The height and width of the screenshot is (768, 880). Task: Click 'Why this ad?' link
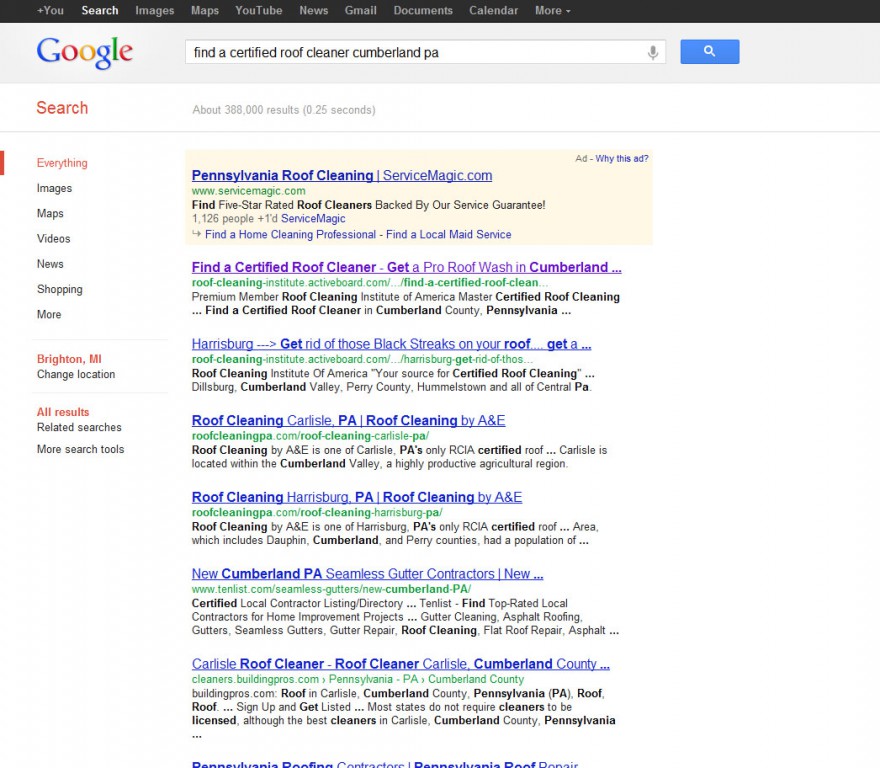(621, 159)
